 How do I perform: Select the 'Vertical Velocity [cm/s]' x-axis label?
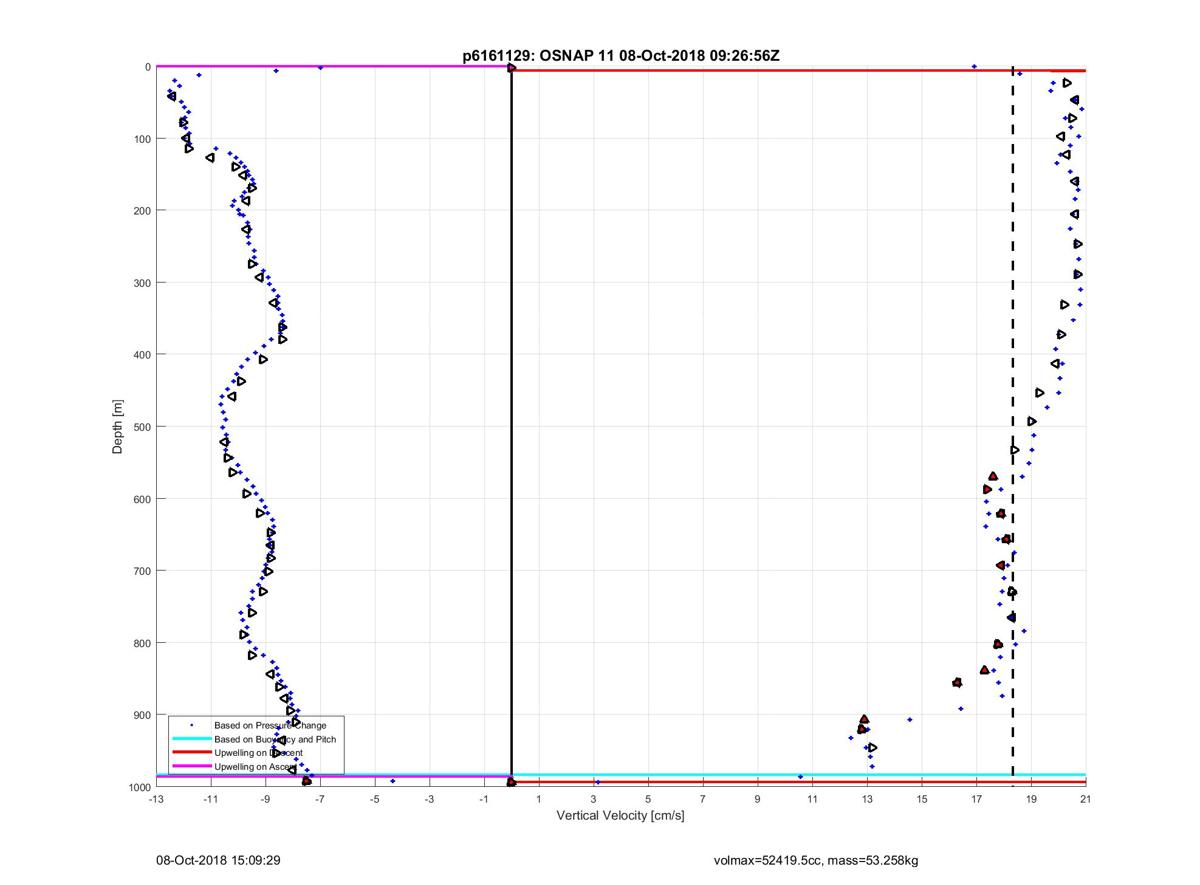620,816
